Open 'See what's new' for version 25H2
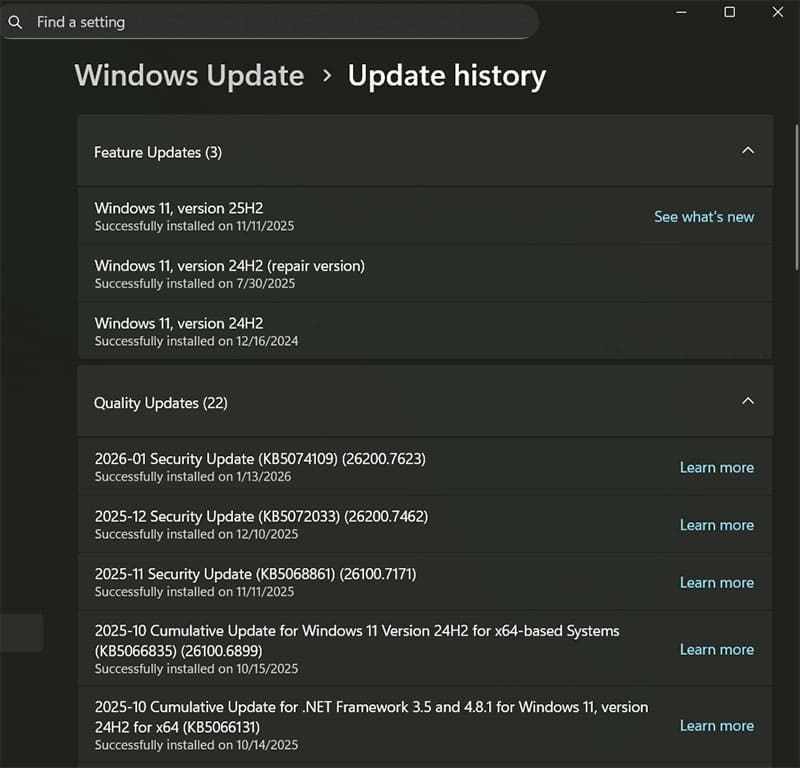Image resolution: width=800 pixels, height=768 pixels. (704, 217)
